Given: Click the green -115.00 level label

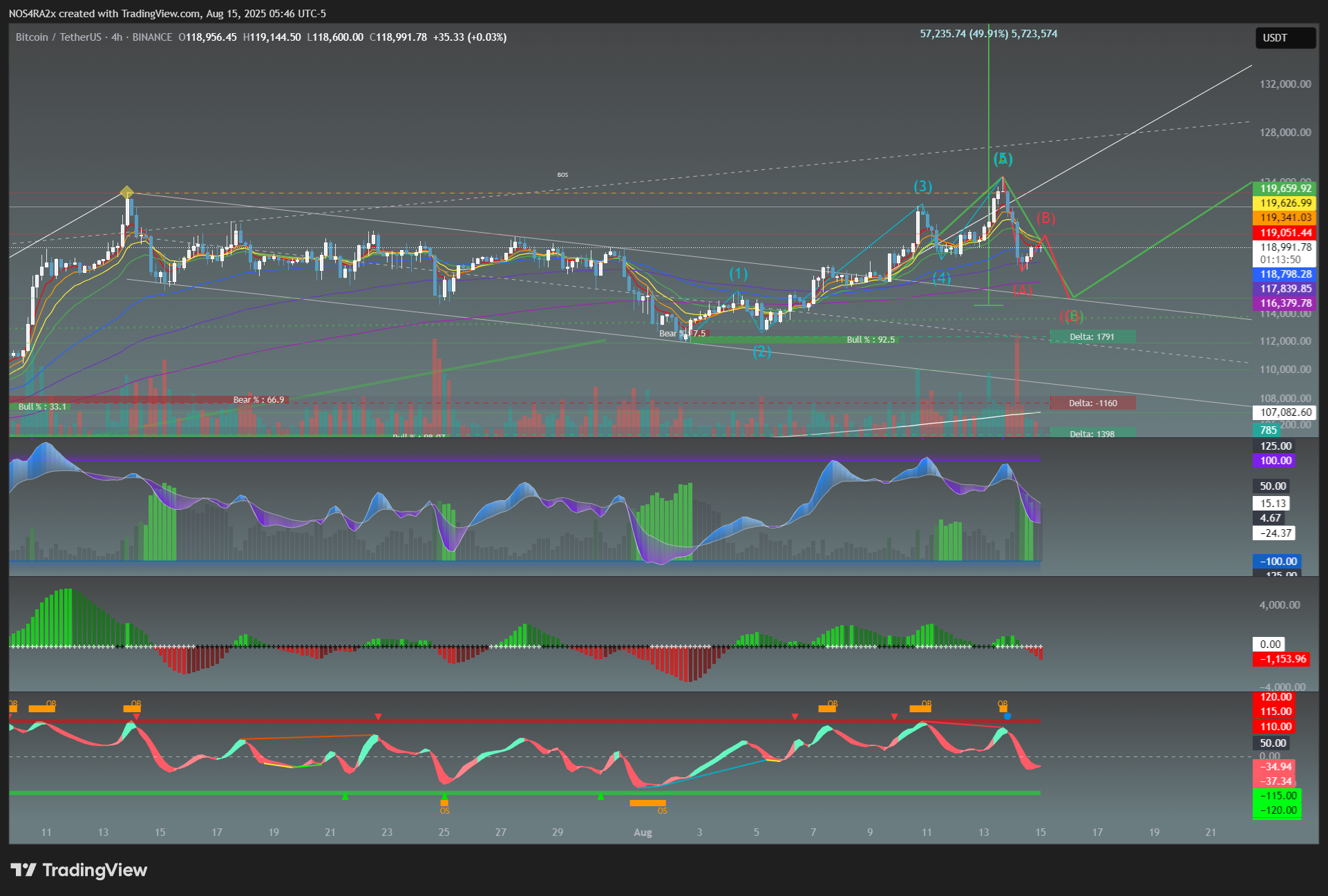Looking at the screenshot, I should [1277, 796].
